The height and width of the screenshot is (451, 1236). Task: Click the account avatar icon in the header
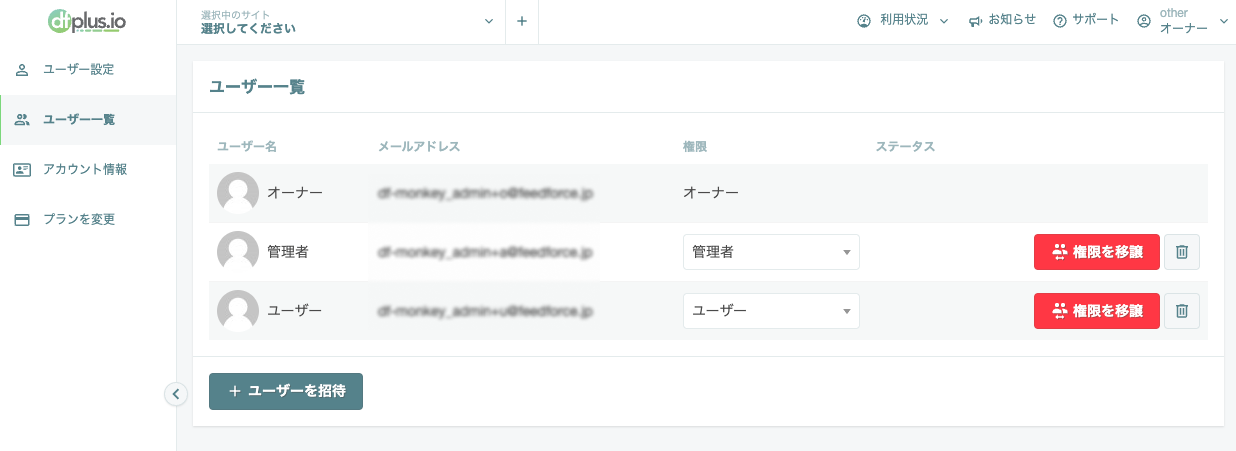[1145, 21]
